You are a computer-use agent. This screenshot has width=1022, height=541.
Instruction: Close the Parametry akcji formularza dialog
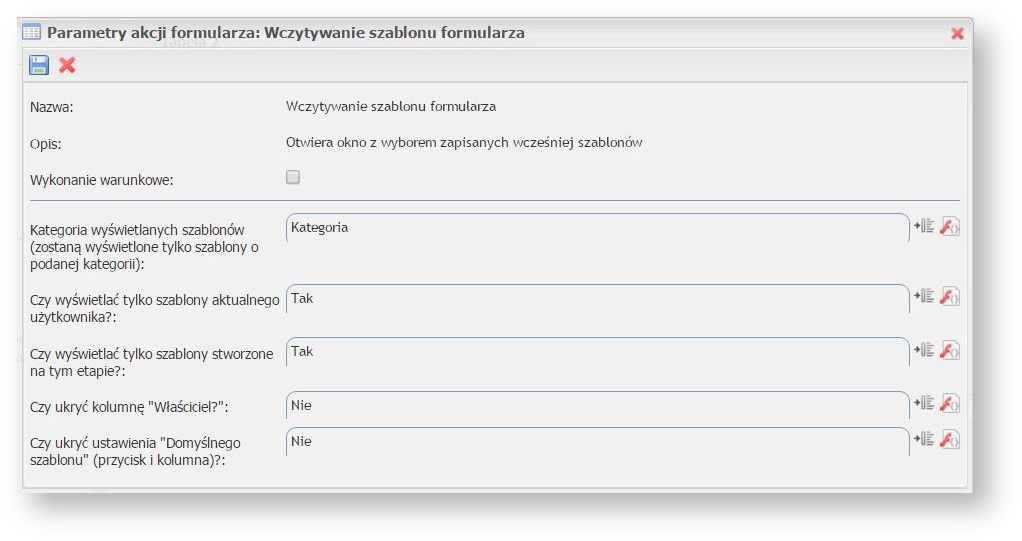tap(957, 33)
